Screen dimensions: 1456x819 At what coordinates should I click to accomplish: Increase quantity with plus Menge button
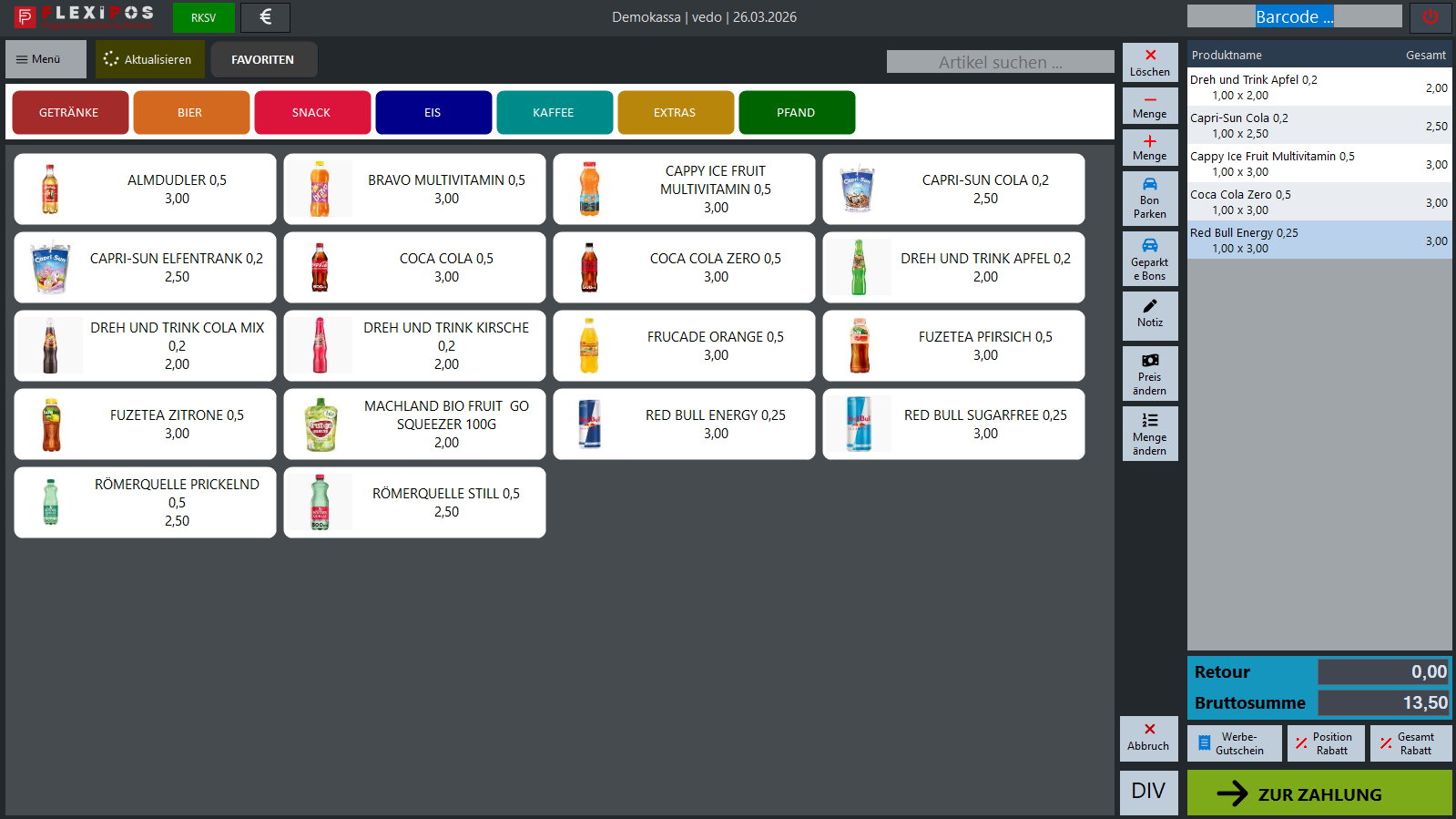click(1149, 148)
